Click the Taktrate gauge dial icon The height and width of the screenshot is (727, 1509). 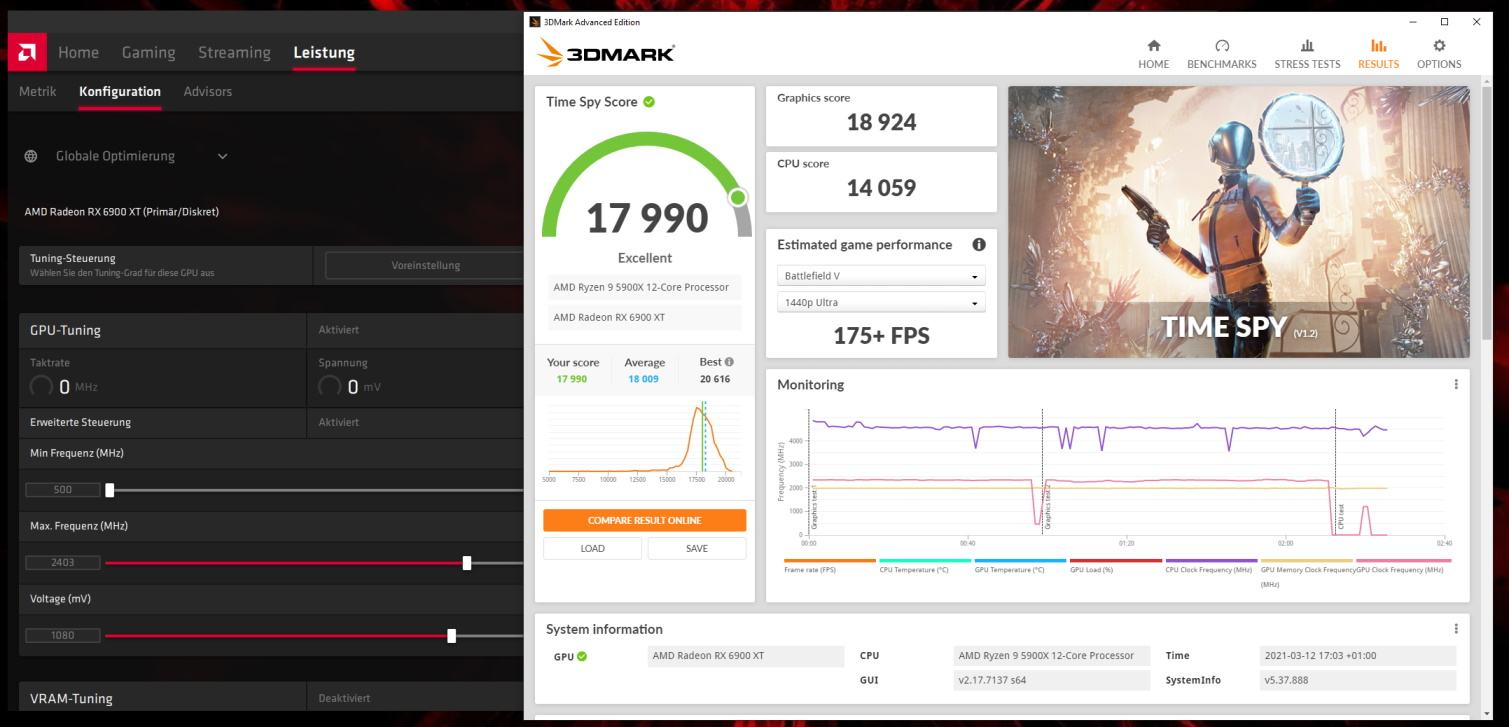[41, 386]
